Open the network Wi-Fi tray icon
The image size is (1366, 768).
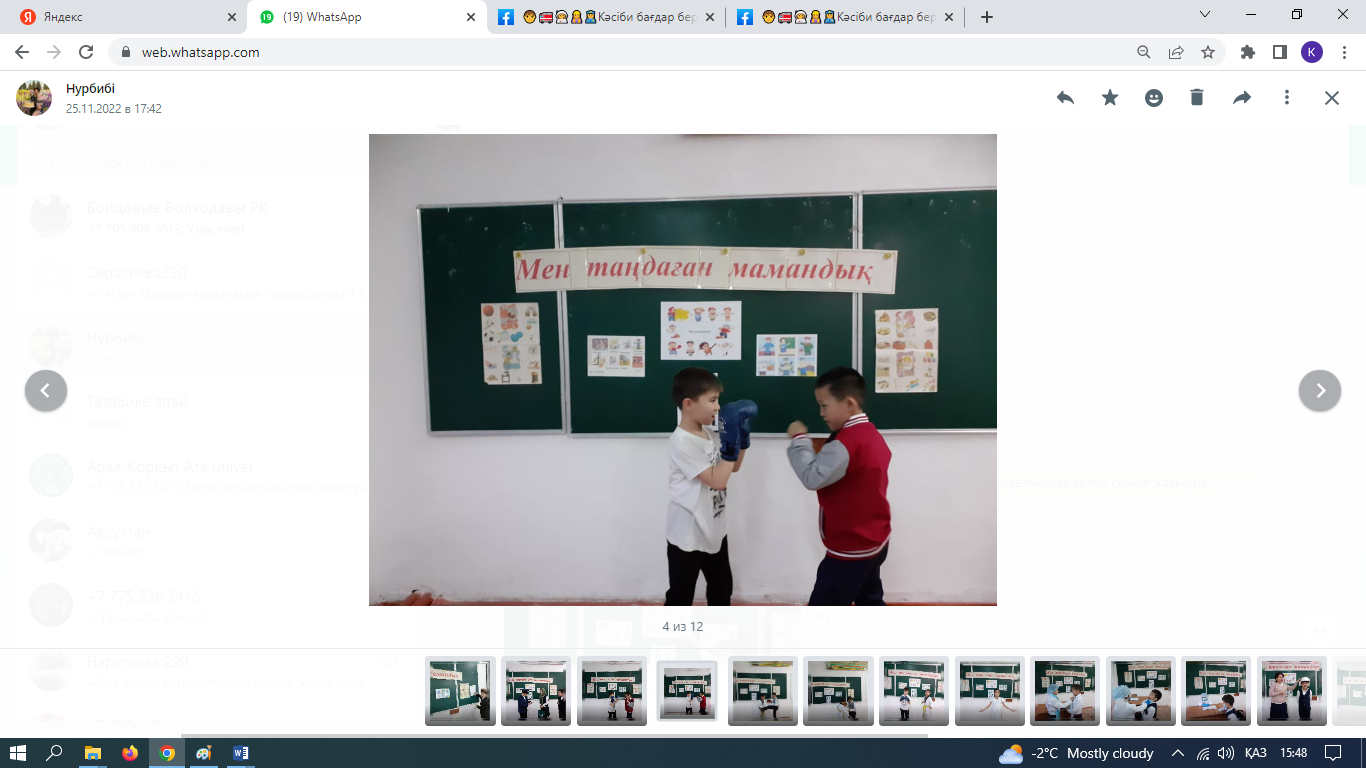[x=1203, y=753]
